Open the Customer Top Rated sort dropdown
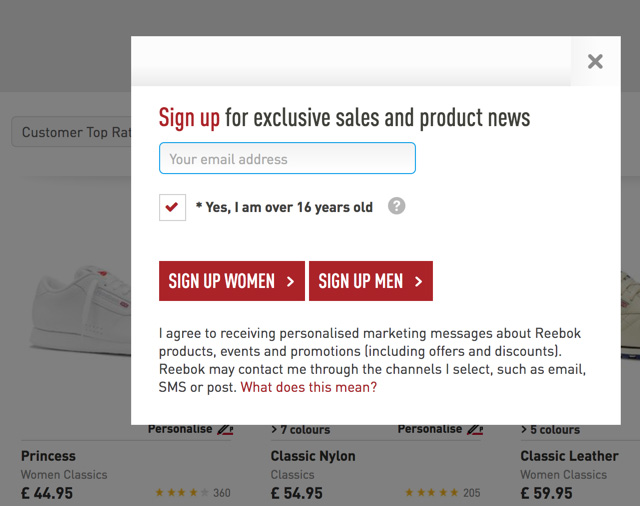640x506 pixels. (71, 132)
